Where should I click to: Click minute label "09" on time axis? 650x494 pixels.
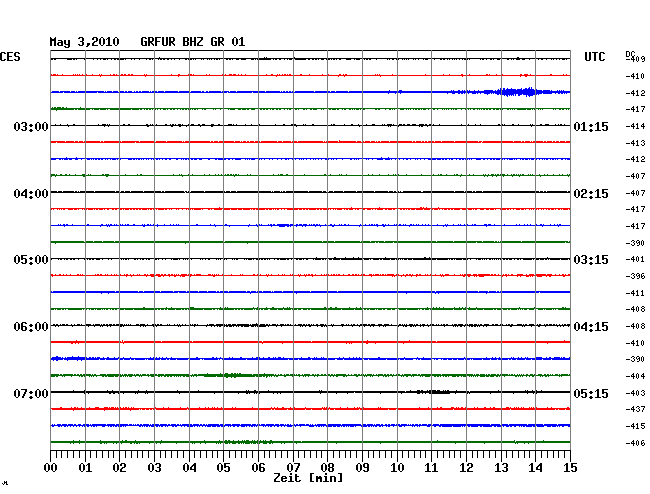click(362, 468)
